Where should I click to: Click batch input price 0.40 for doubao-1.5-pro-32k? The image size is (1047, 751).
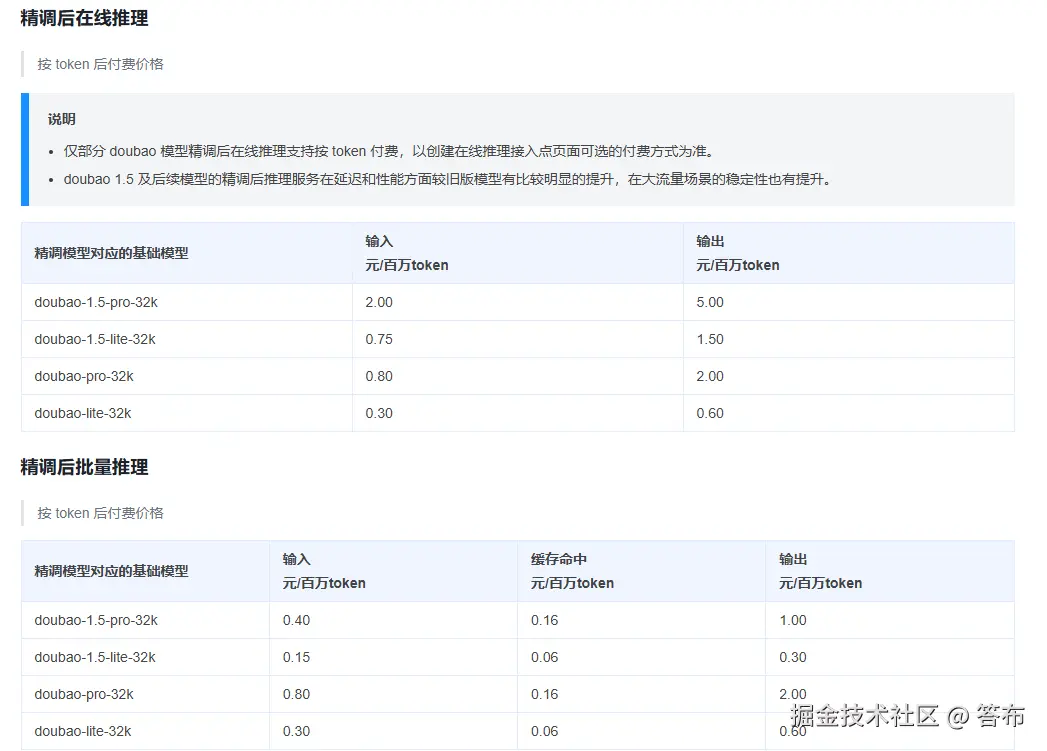(296, 620)
